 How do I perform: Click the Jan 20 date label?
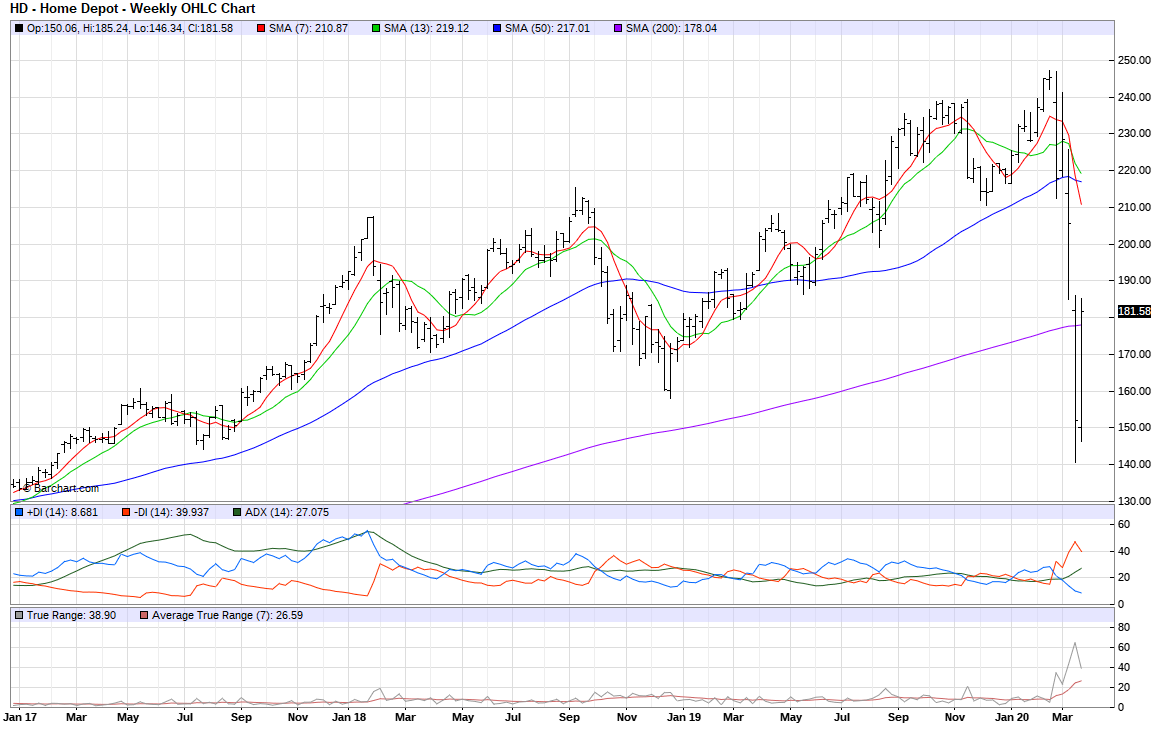pyautogui.click(x=1012, y=717)
